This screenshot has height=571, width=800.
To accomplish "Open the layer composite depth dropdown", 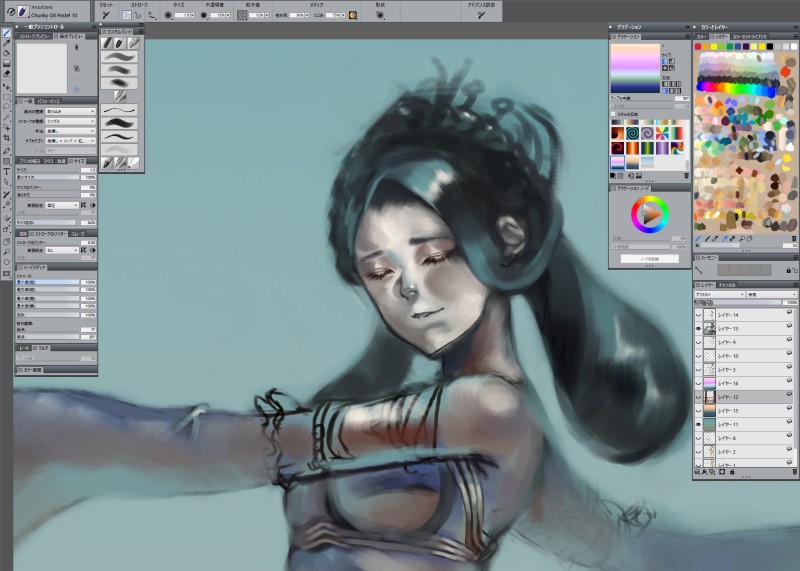I will click(x=771, y=294).
